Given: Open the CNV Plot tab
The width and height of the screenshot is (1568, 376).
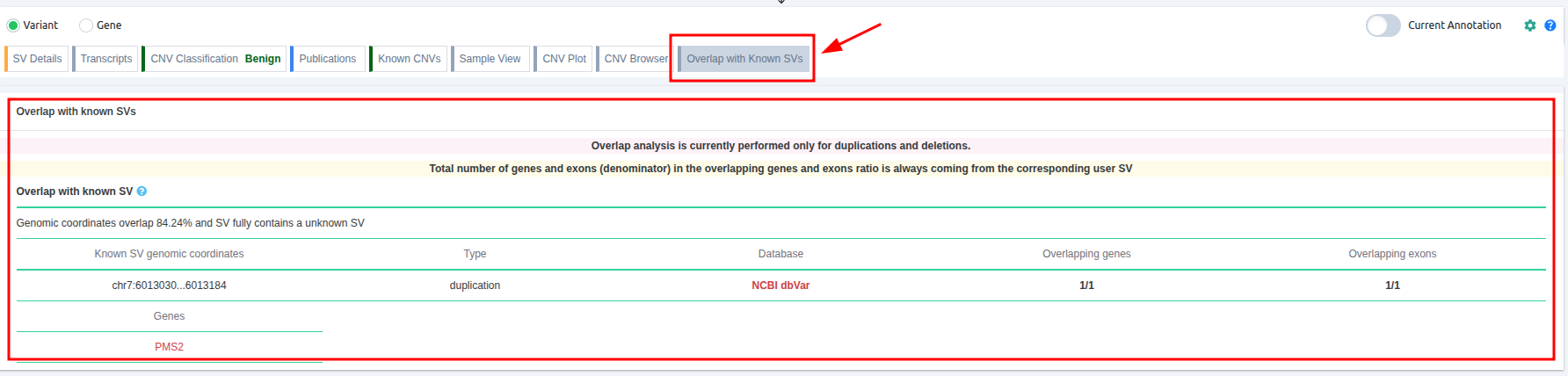Looking at the screenshot, I should click(563, 59).
